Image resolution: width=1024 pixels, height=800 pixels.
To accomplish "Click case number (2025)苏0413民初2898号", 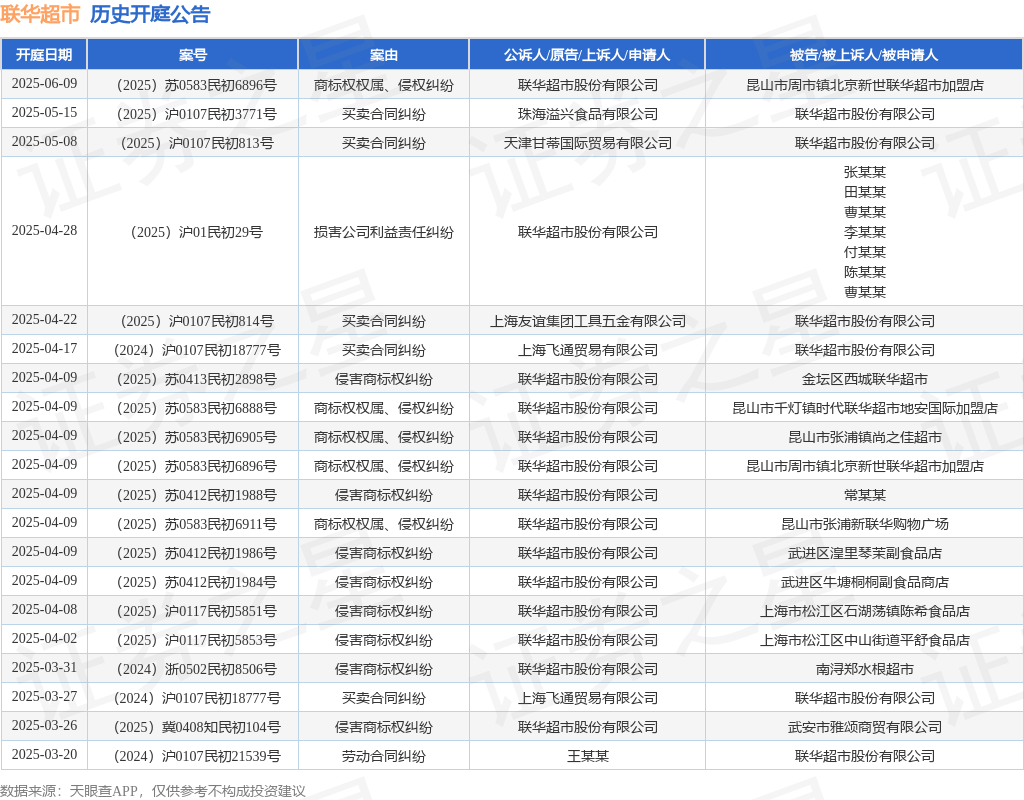I will coord(197,379).
